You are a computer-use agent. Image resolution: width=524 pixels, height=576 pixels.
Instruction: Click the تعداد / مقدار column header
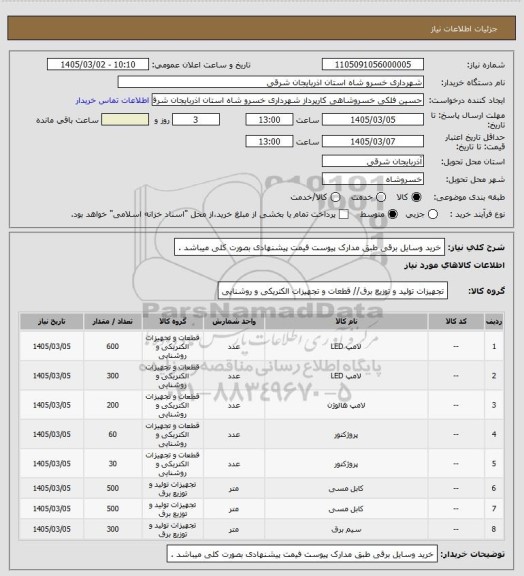112,321
